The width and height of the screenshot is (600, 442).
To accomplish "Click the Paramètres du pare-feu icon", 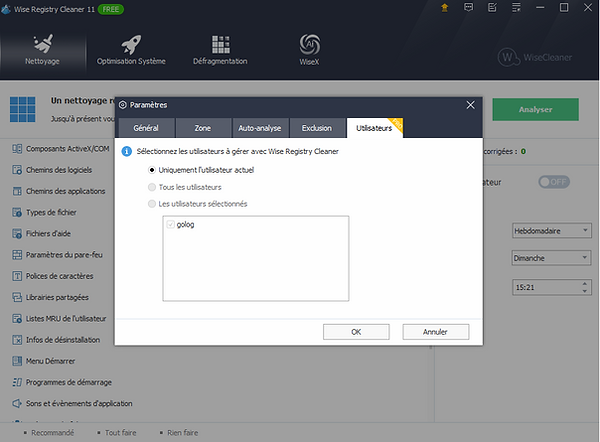I will point(17,255).
